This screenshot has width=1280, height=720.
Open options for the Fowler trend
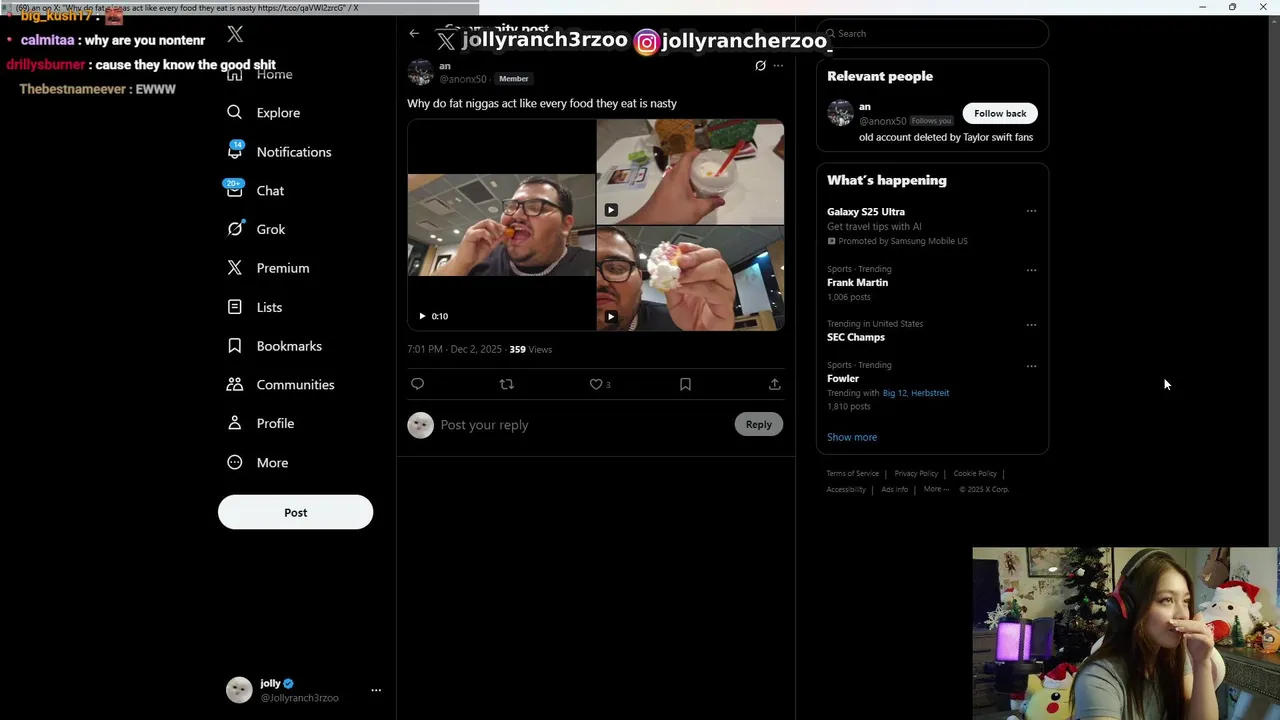[x=1031, y=366]
